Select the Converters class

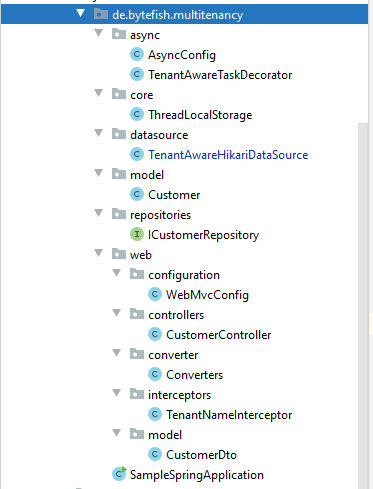coord(194,375)
